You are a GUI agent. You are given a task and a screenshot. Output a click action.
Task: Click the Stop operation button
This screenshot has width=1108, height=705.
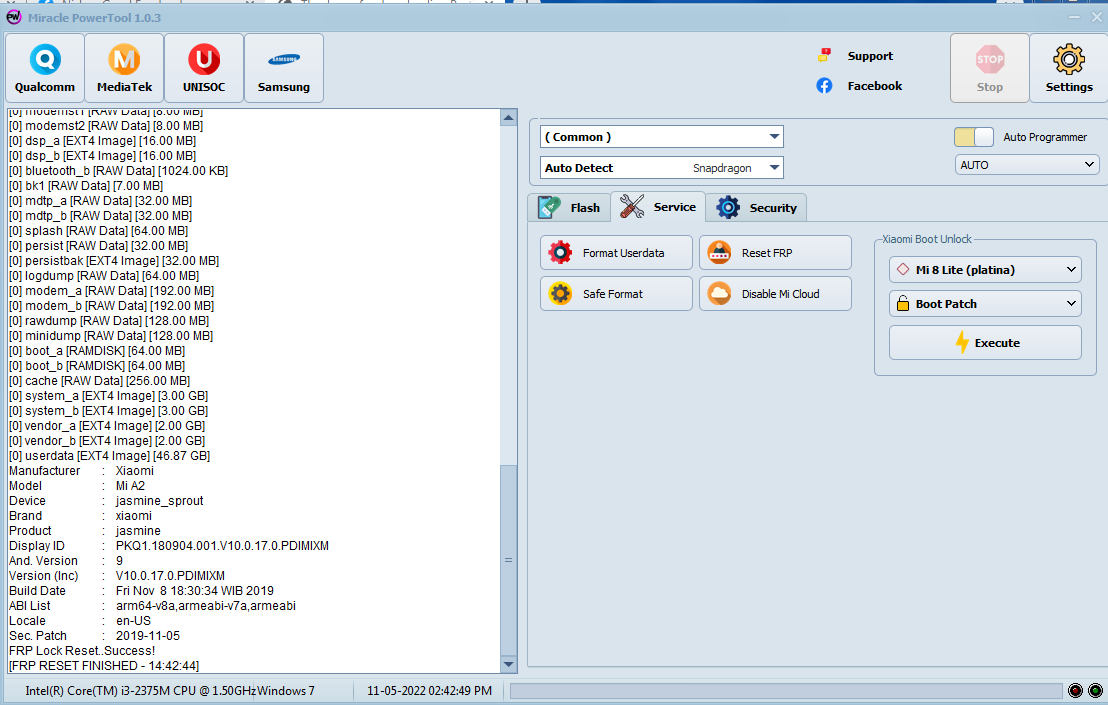coord(989,68)
